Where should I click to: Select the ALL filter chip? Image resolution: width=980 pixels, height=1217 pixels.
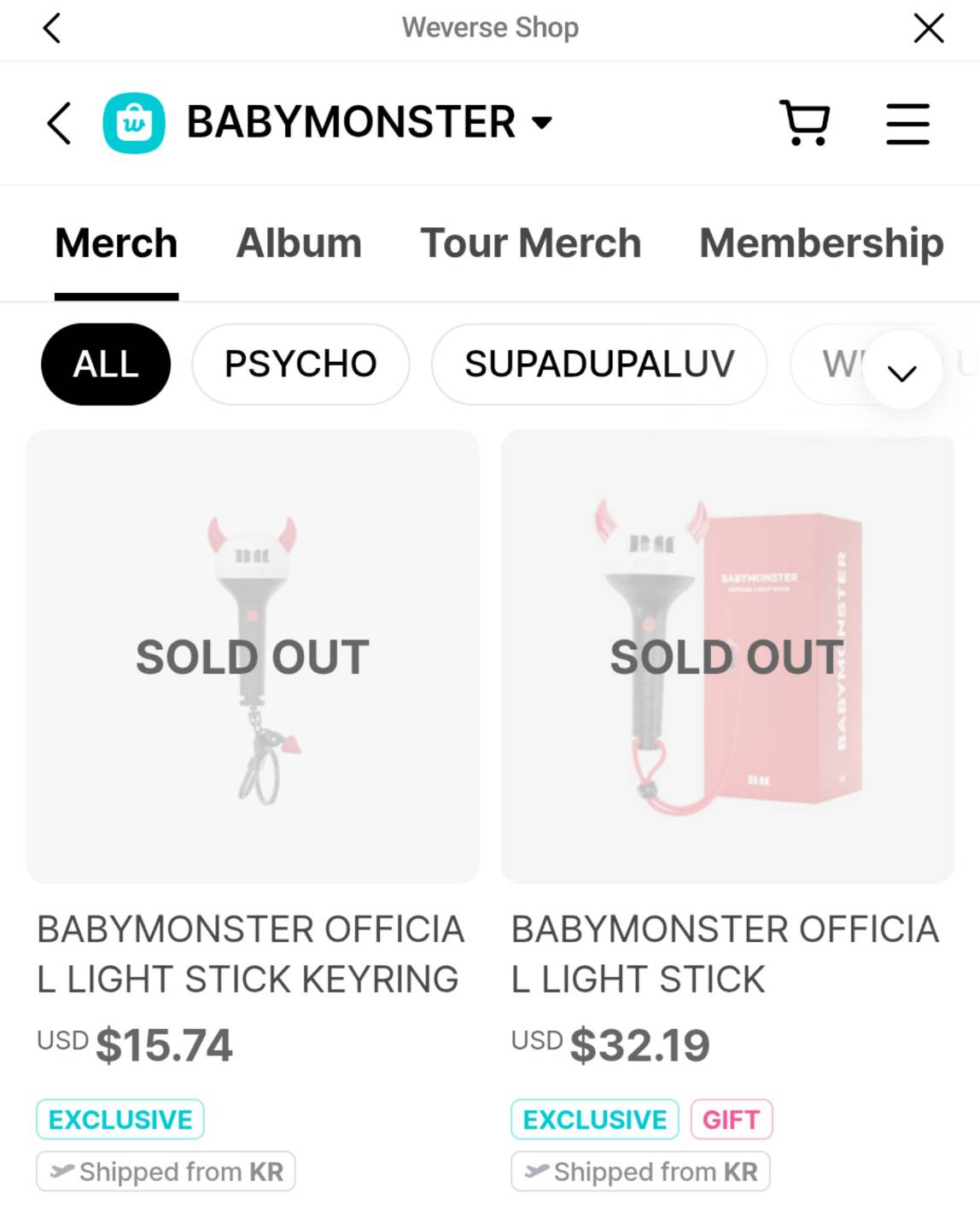(106, 365)
